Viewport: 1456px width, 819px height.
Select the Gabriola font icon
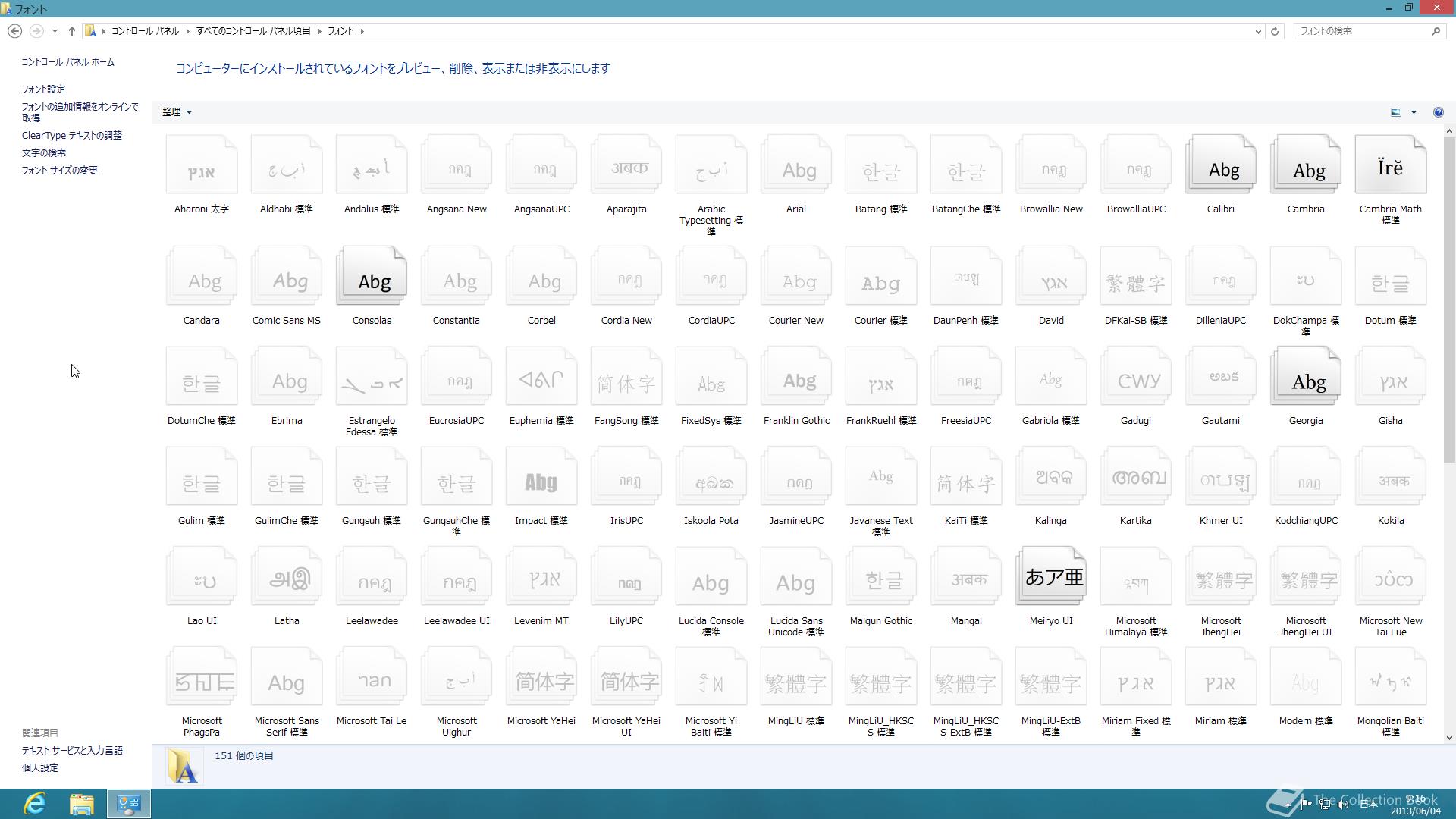pyautogui.click(x=1051, y=377)
